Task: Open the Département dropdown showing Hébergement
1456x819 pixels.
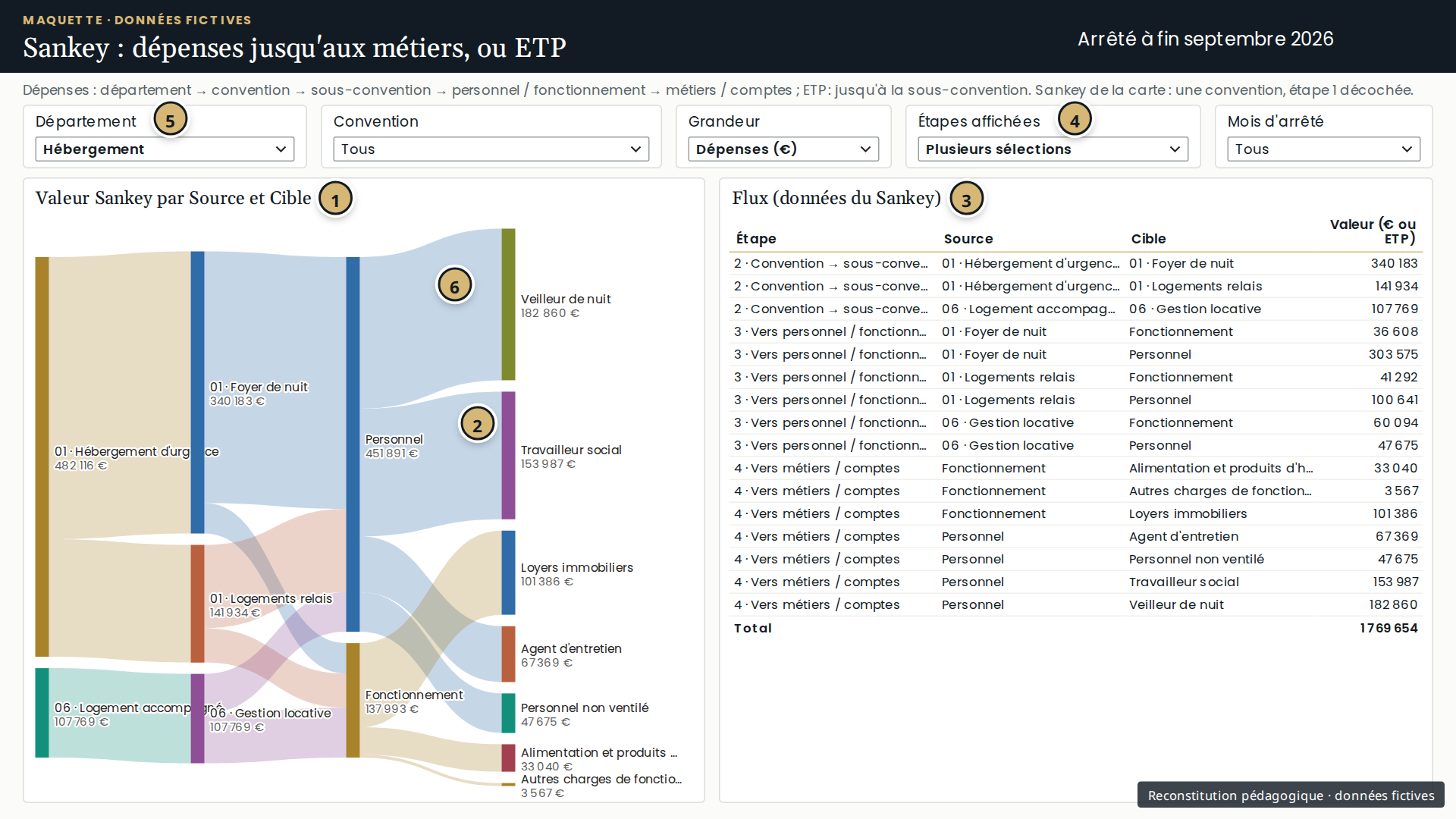Action: tap(165, 149)
